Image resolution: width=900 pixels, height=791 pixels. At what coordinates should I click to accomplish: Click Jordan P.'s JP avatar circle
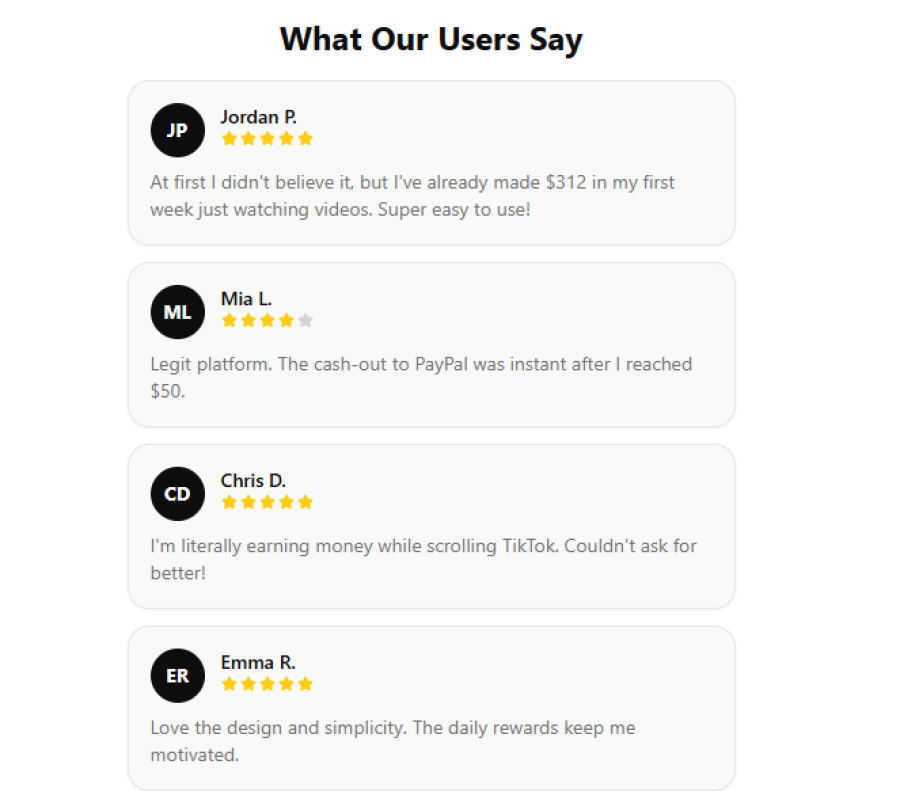[x=177, y=130]
